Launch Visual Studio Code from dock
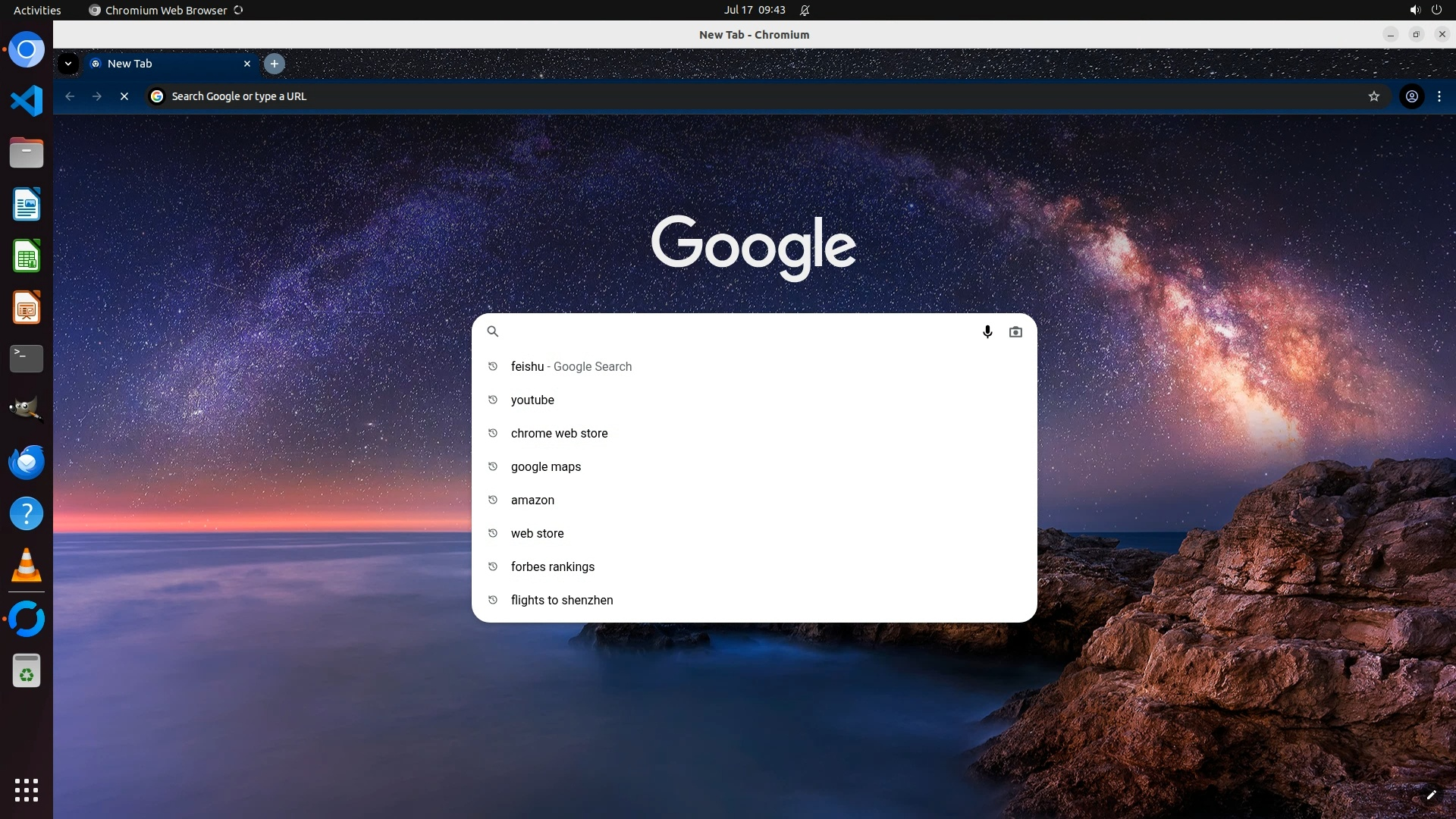1456x819 pixels. (x=27, y=101)
